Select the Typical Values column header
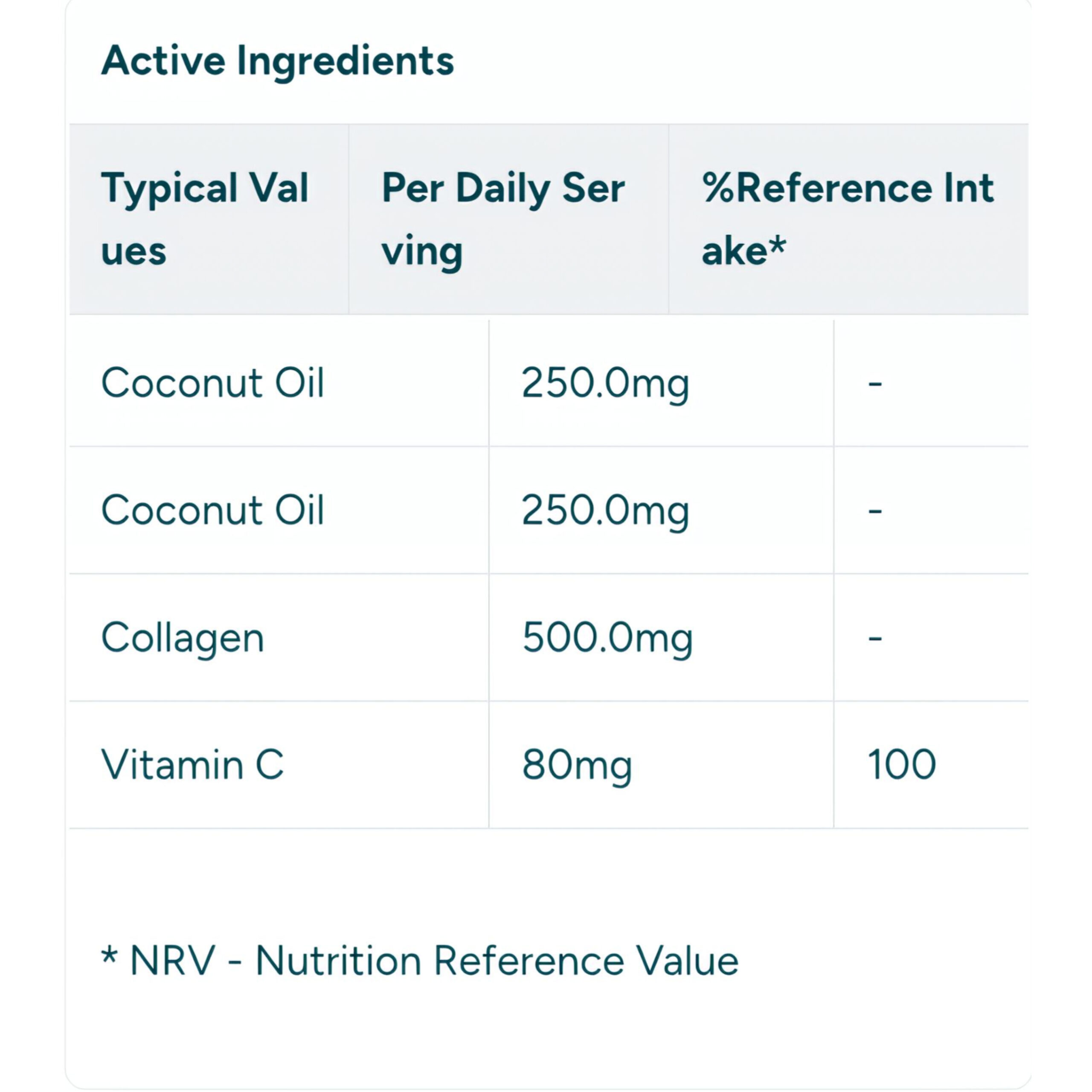The image size is (1092, 1092). click(x=205, y=219)
